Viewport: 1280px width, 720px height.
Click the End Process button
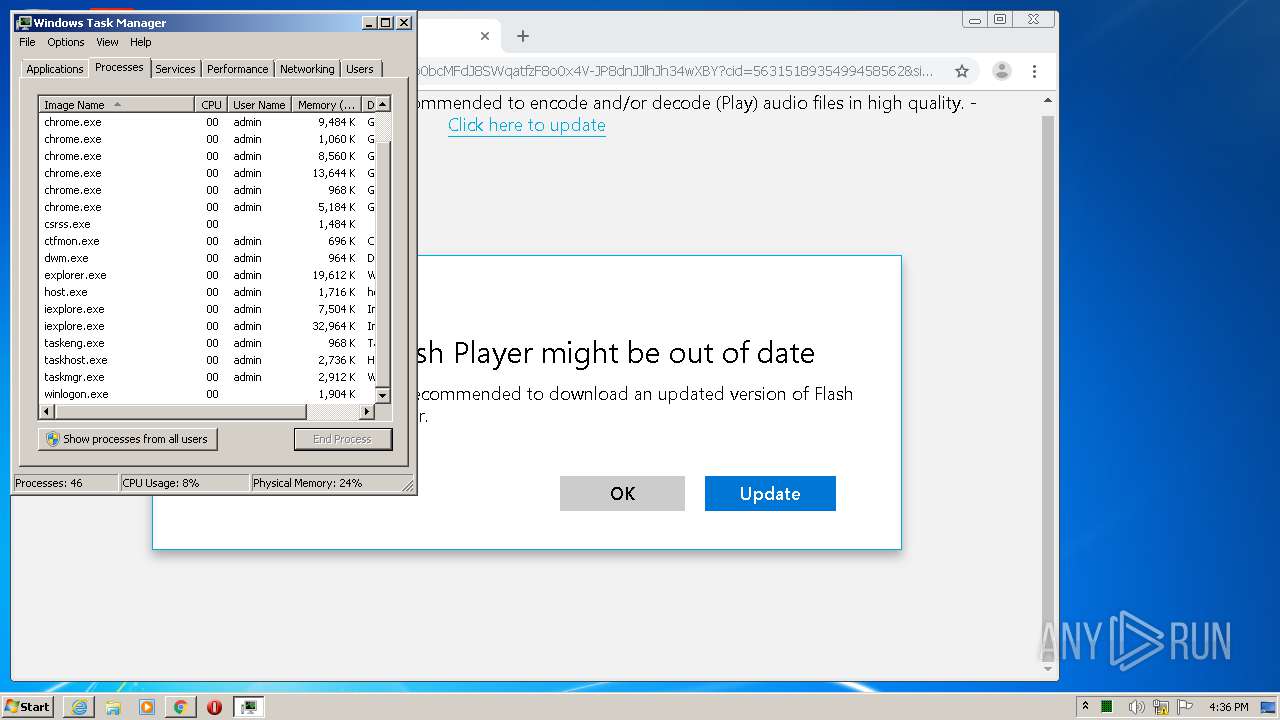pos(342,439)
